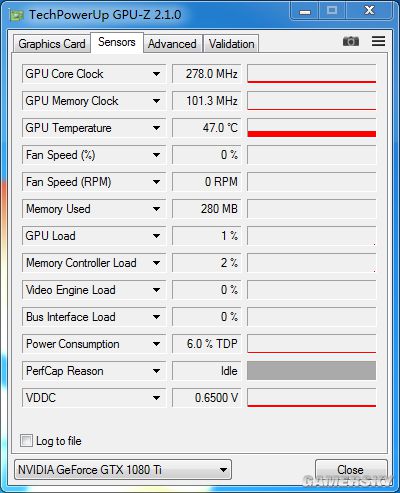Minimize the GPU-Z window

click(305, 12)
